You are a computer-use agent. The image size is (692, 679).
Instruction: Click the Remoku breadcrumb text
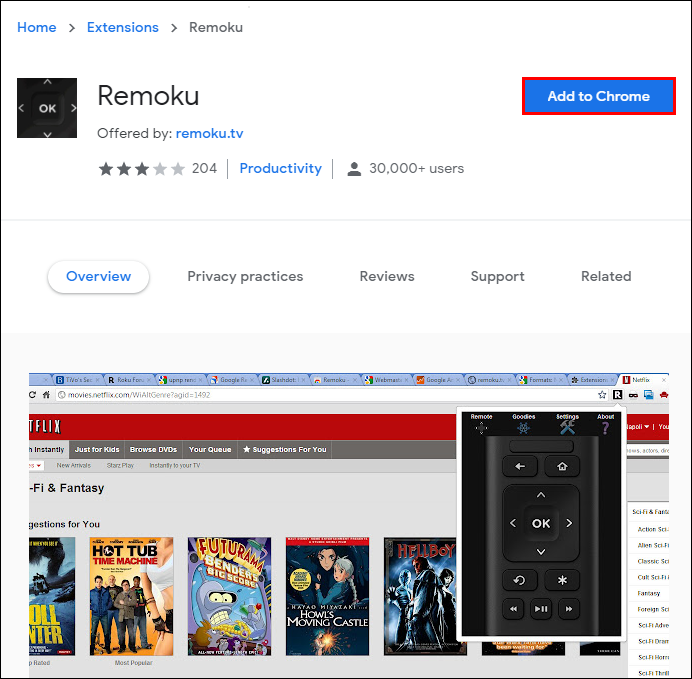pos(216,27)
